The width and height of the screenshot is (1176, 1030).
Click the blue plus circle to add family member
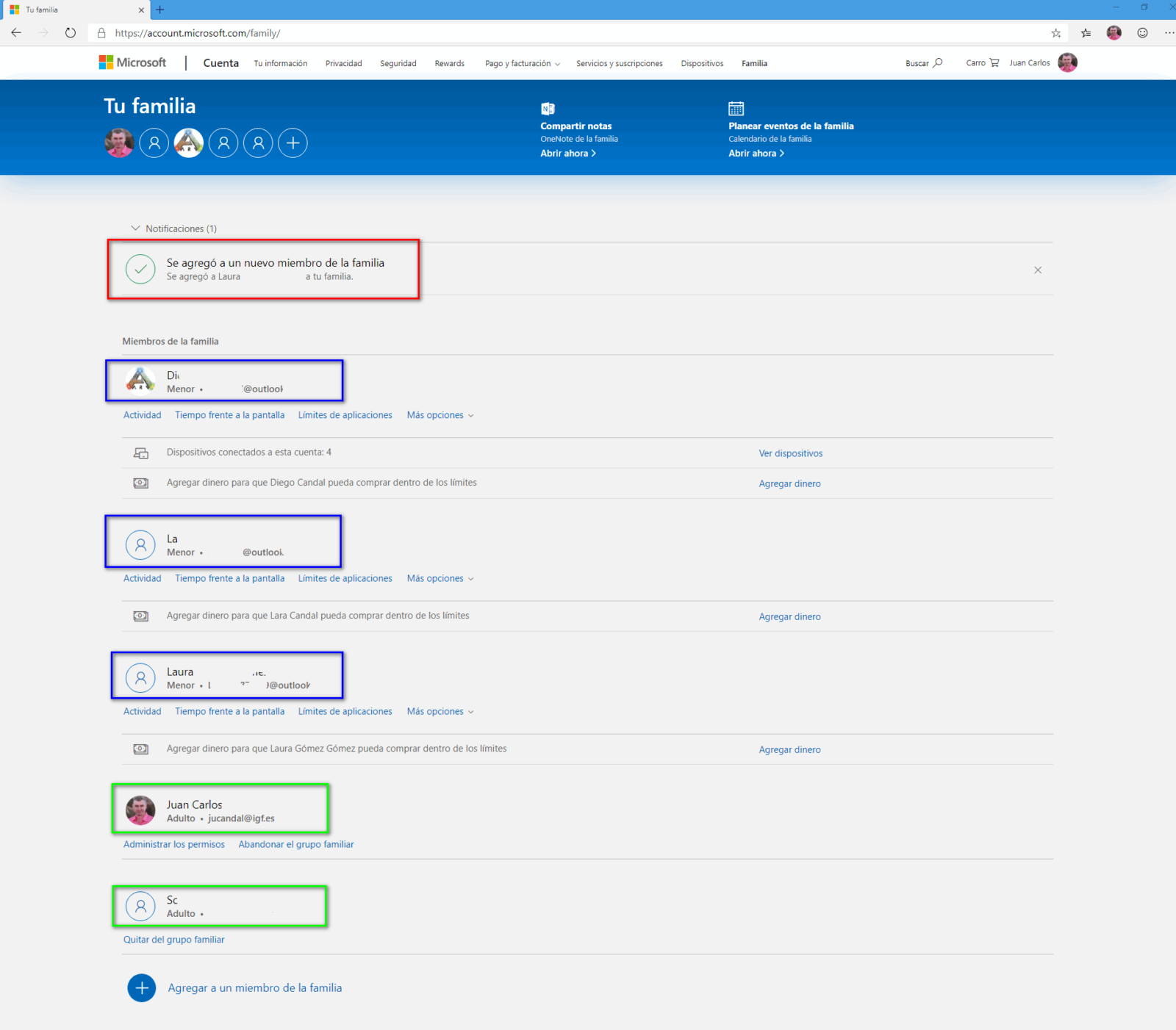click(x=142, y=988)
